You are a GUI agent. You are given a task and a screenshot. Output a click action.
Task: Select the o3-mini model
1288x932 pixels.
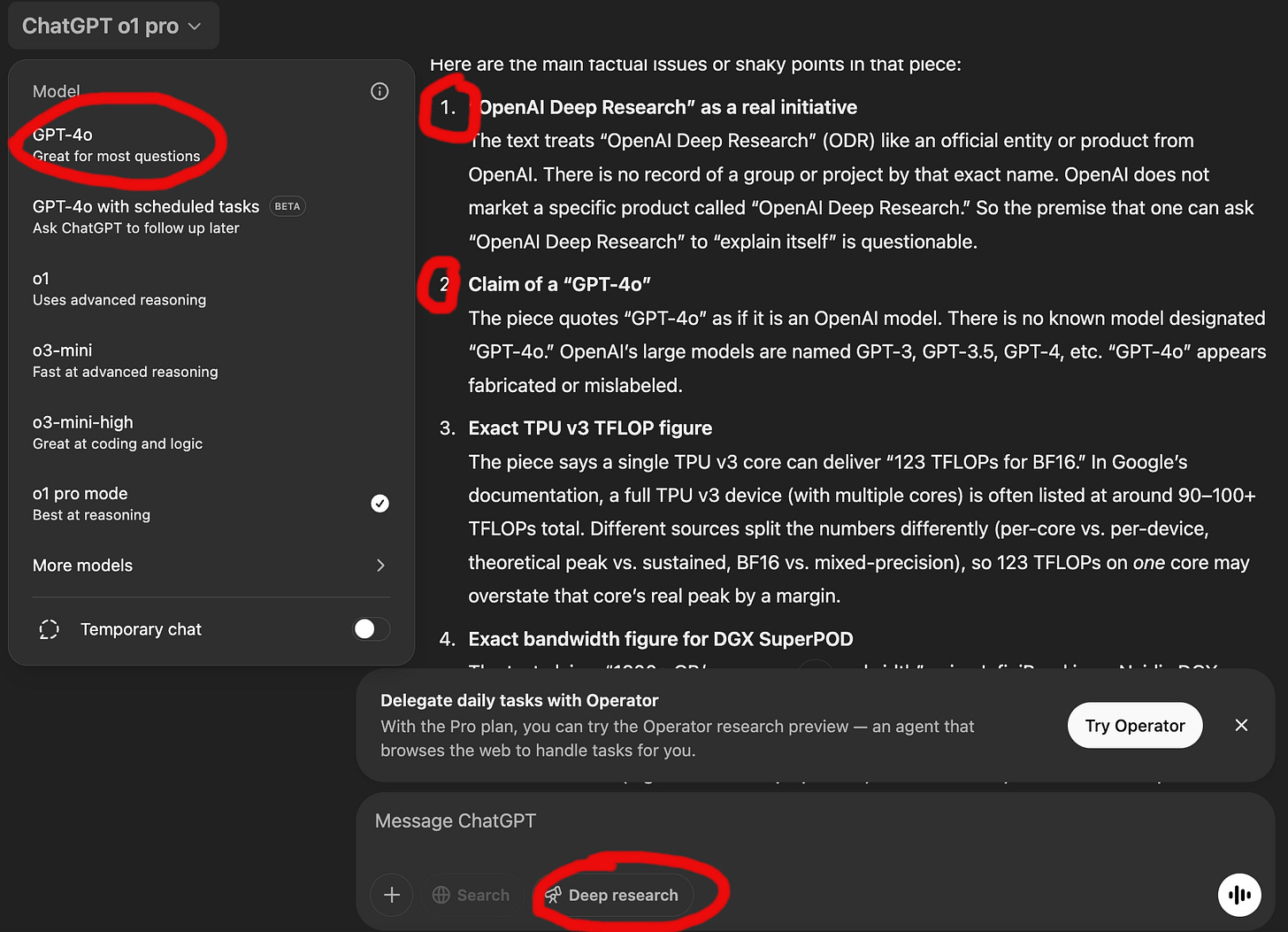pos(211,360)
